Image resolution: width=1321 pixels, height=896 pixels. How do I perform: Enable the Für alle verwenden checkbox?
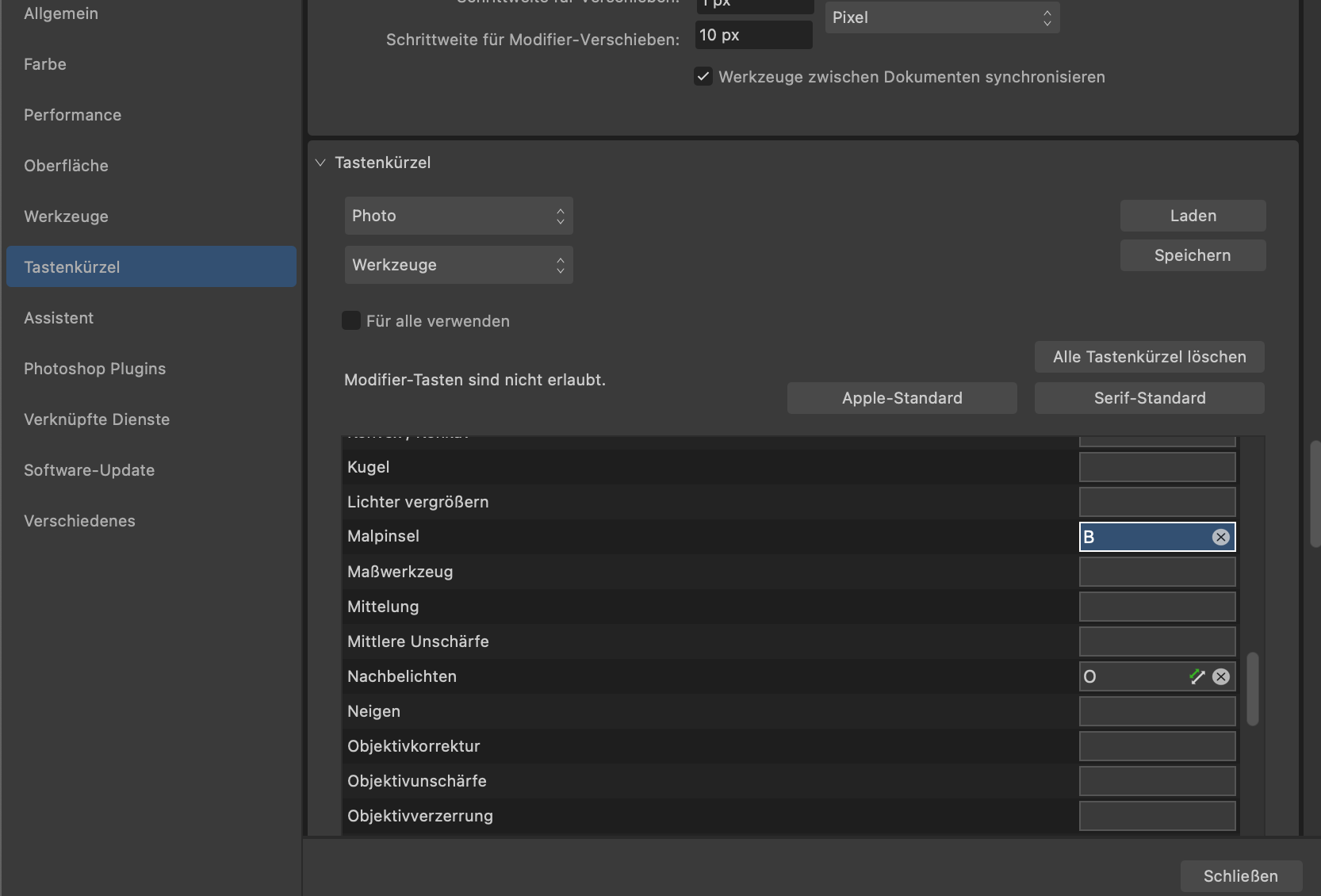tap(351, 320)
